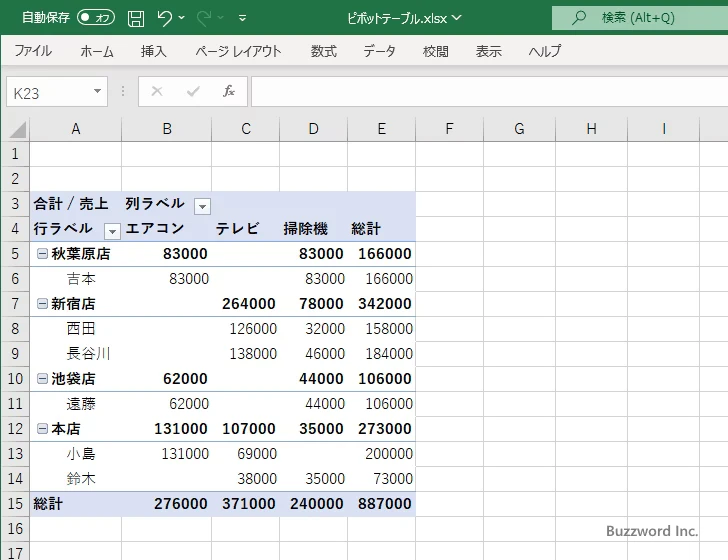Switch to the データ tab
Viewport: 728px width, 560px height.
379,51
